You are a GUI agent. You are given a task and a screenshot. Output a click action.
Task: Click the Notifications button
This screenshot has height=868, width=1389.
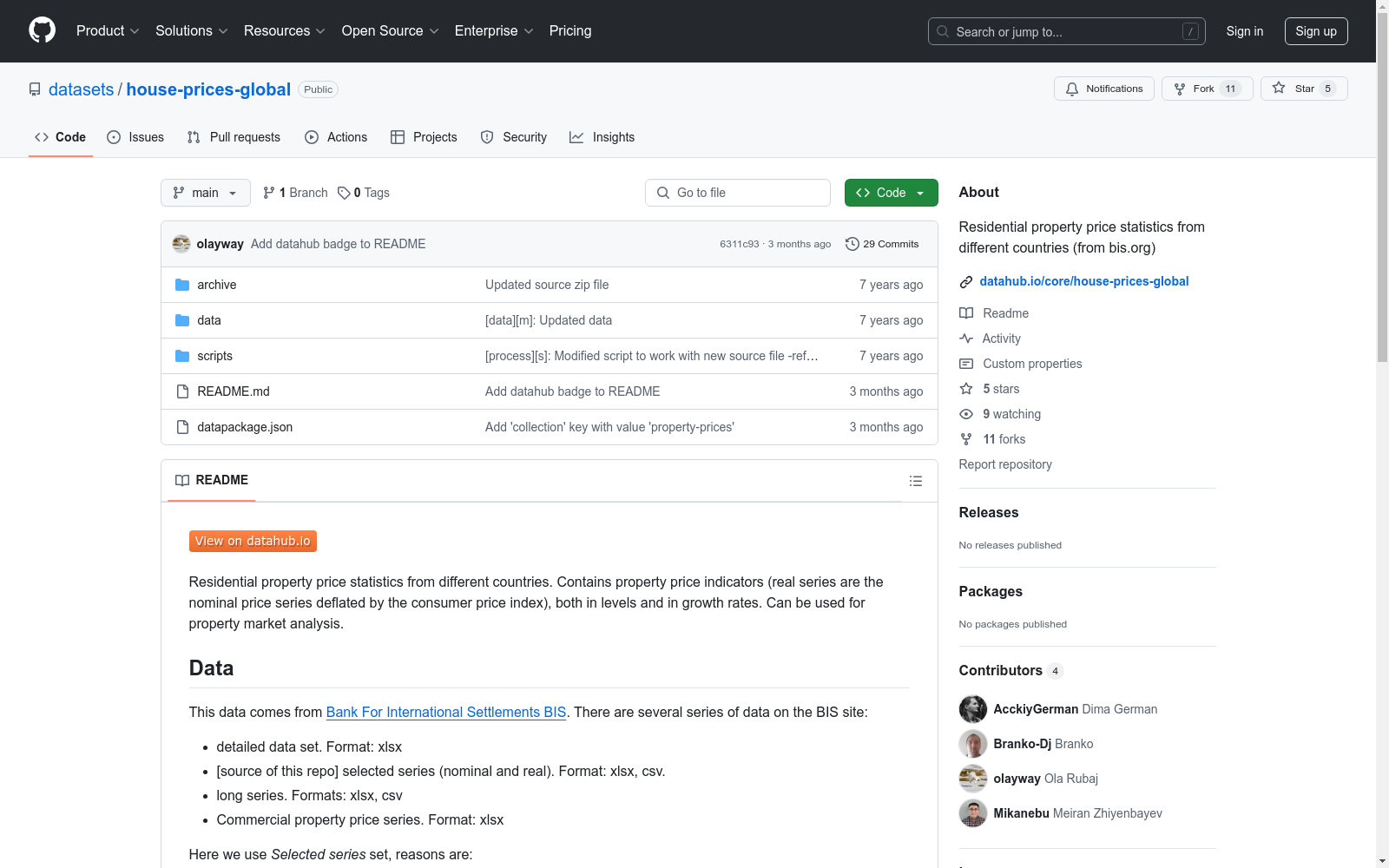point(1104,89)
